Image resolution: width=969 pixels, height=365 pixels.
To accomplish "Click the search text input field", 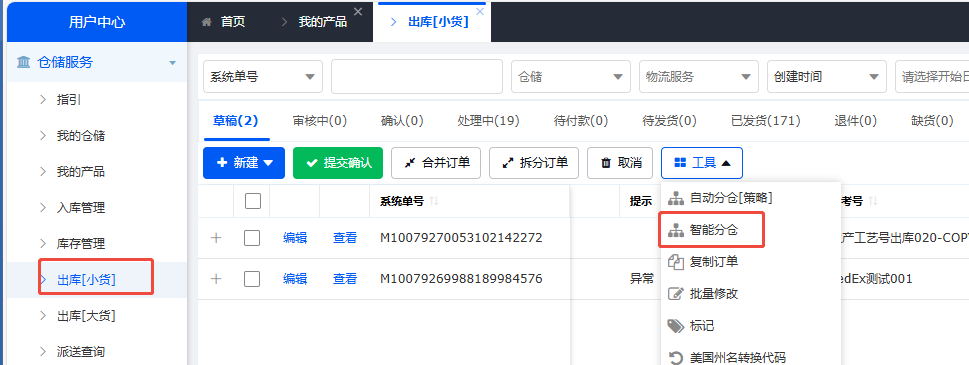I will pyautogui.click(x=417, y=77).
